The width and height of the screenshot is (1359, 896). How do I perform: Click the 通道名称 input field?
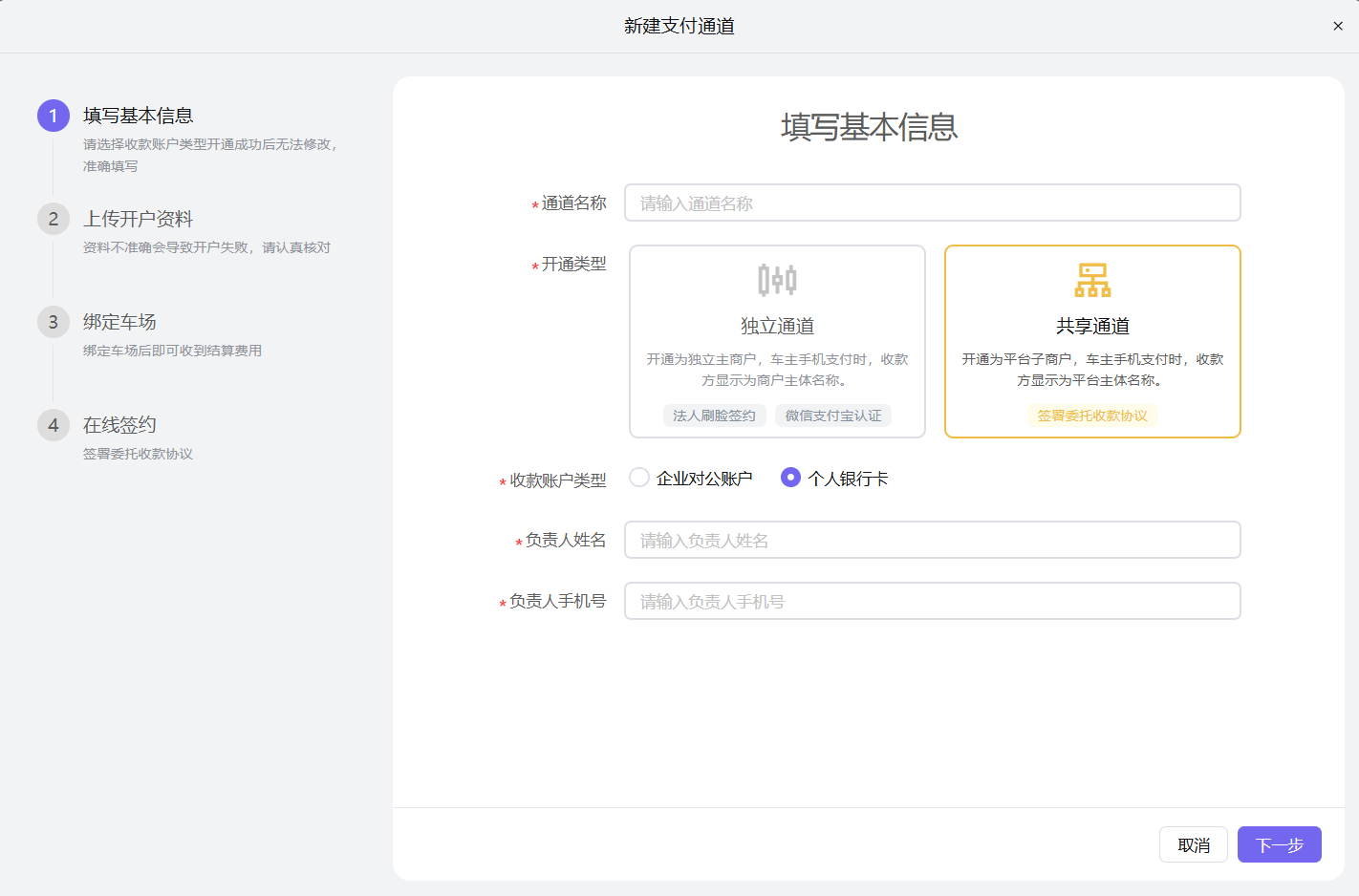[x=932, y=203]
